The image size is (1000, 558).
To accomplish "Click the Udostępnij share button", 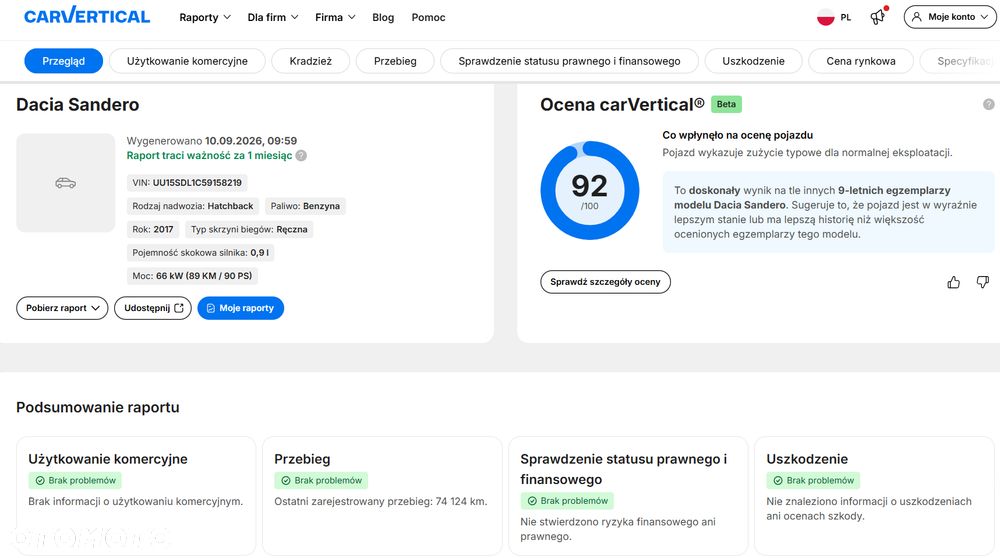I will click(x=153, y=308).
